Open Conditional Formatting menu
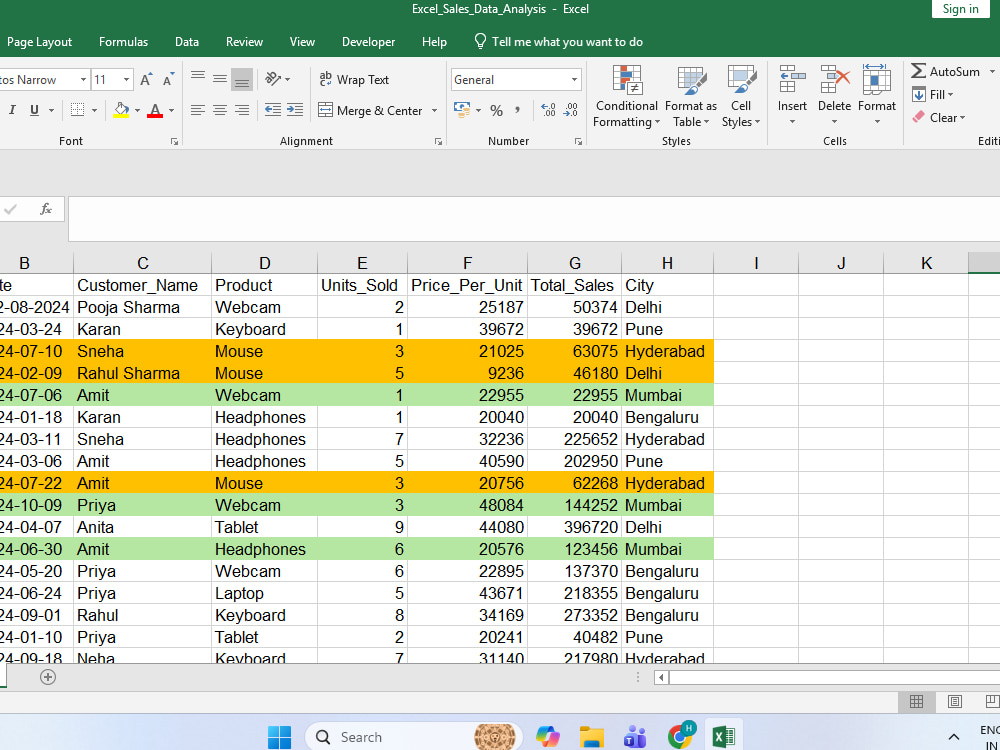1000x750 pixels. (626, 97)
